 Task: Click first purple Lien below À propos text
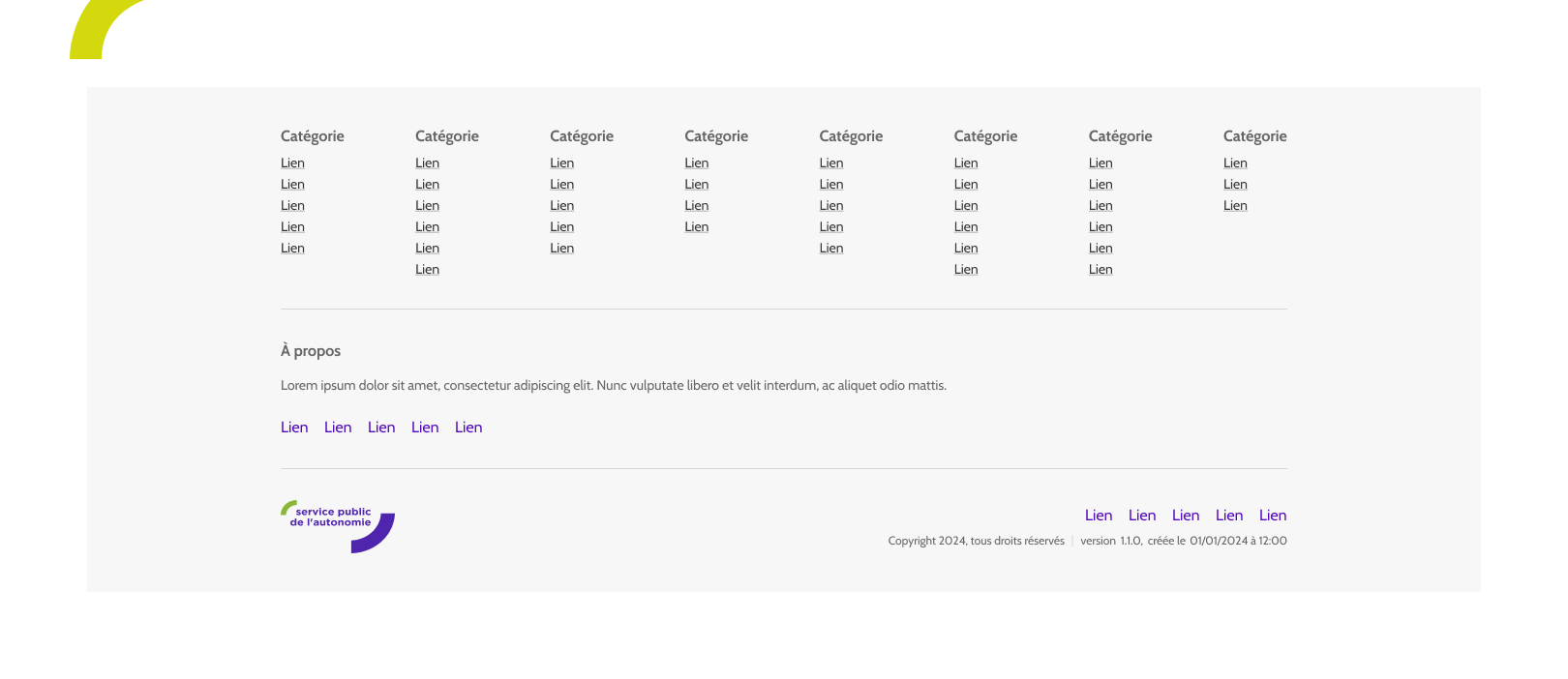(x=294, y=428)
